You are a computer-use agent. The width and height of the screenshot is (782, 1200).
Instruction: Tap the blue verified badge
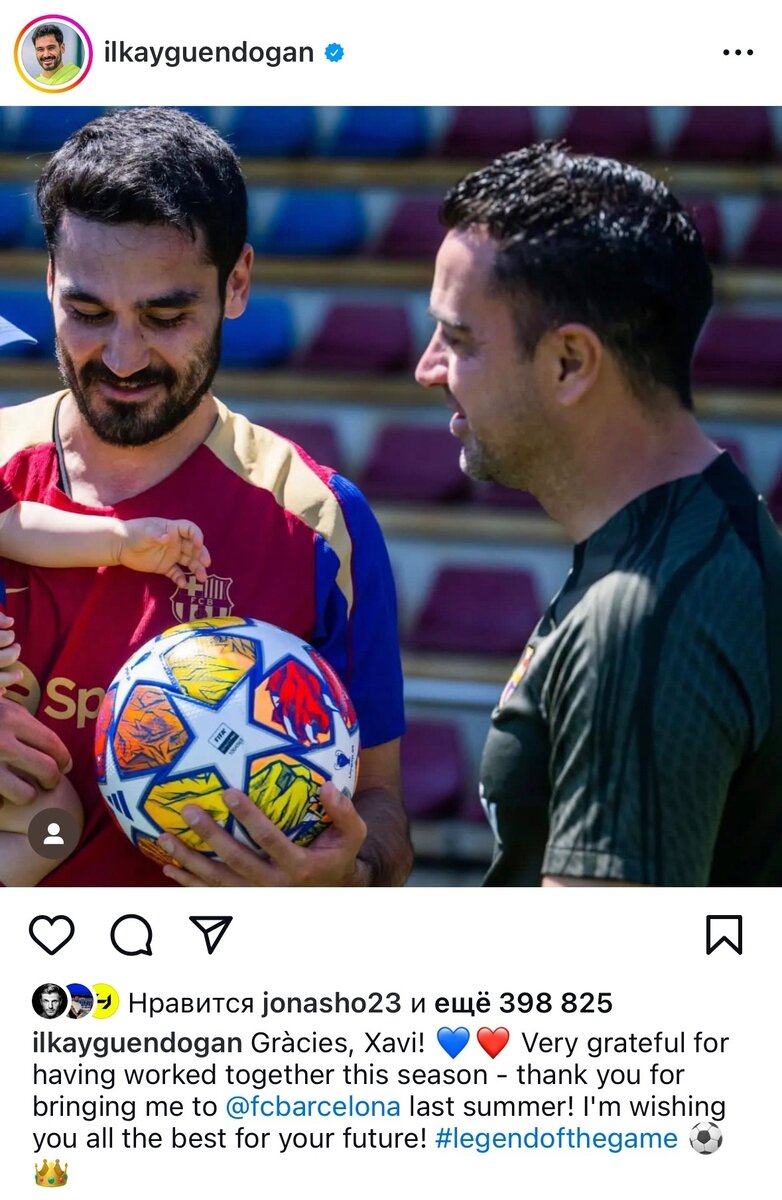(x=334, y=53)
